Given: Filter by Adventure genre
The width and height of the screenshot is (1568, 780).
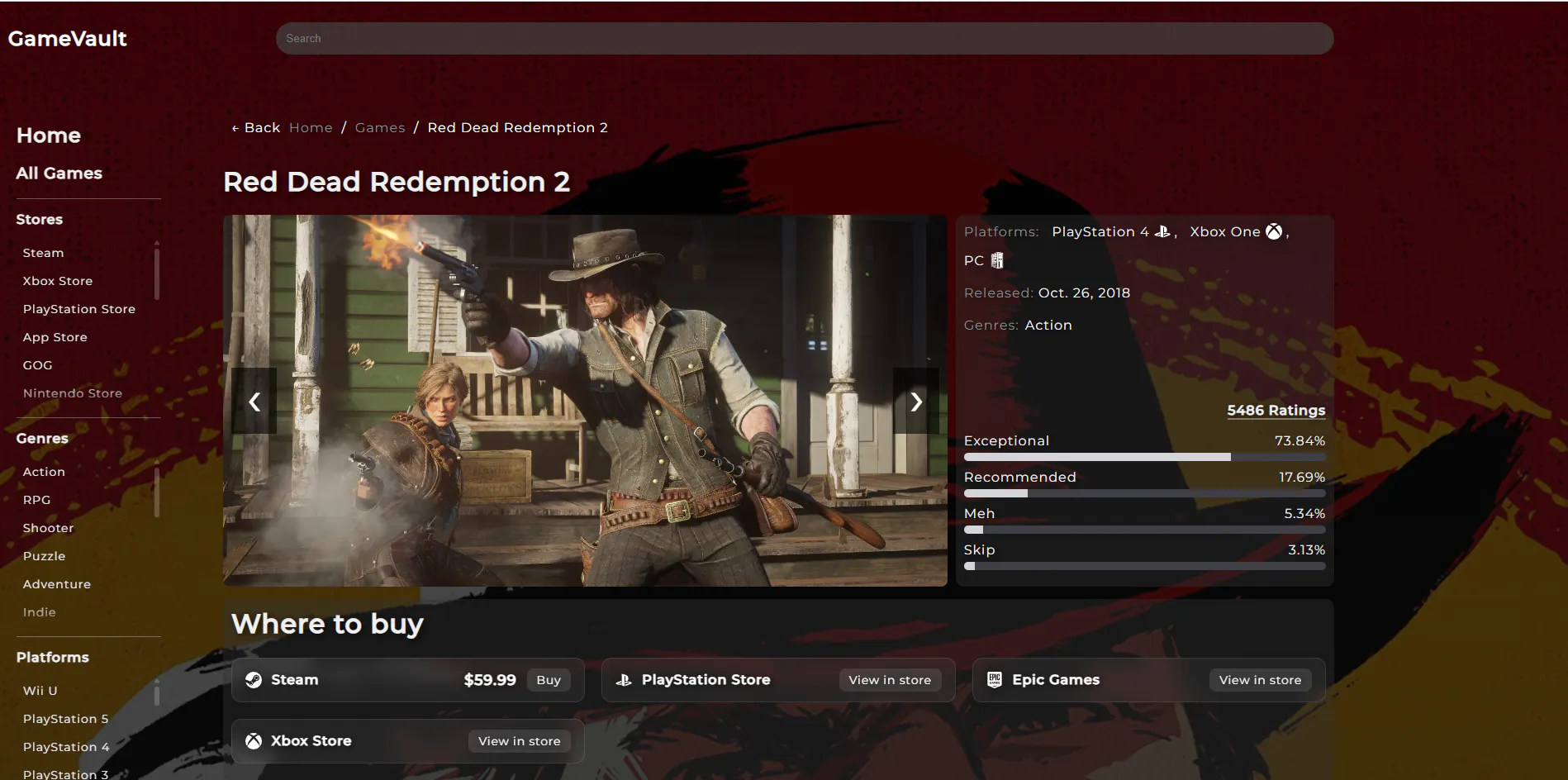Looking at the screenshot, I should tap(57, 584).
